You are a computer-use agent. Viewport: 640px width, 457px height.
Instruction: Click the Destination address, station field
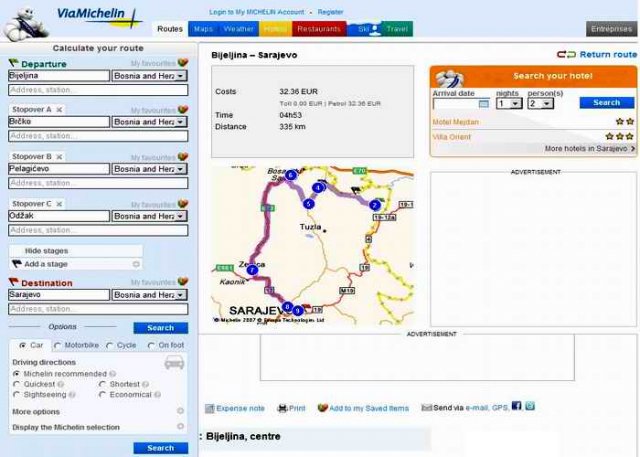coord(98,309)
